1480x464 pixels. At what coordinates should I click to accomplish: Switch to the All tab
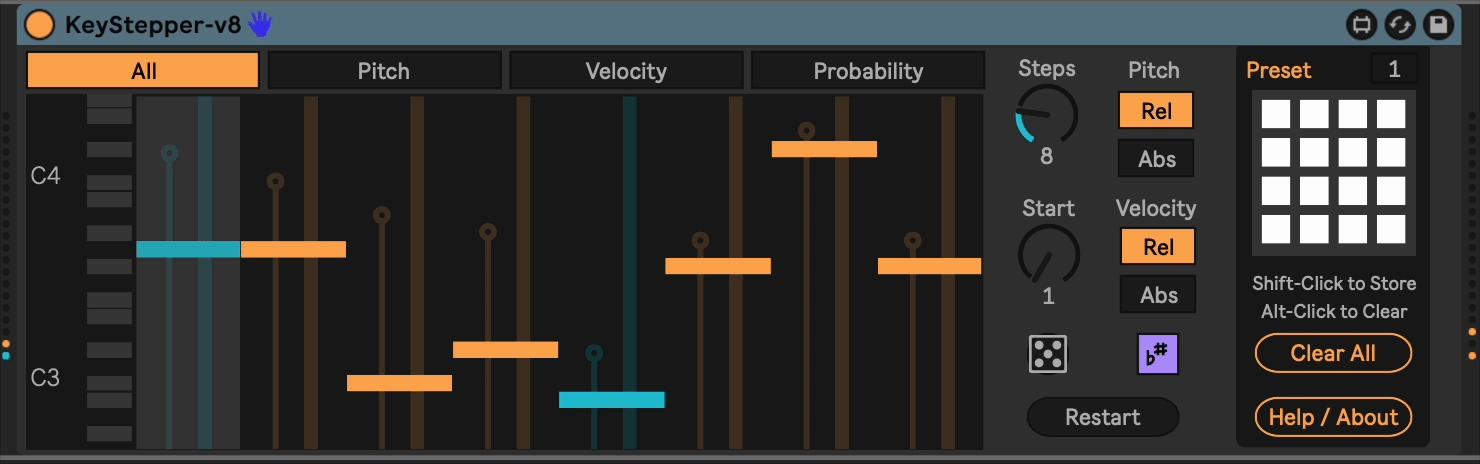(x=144, y=71)
